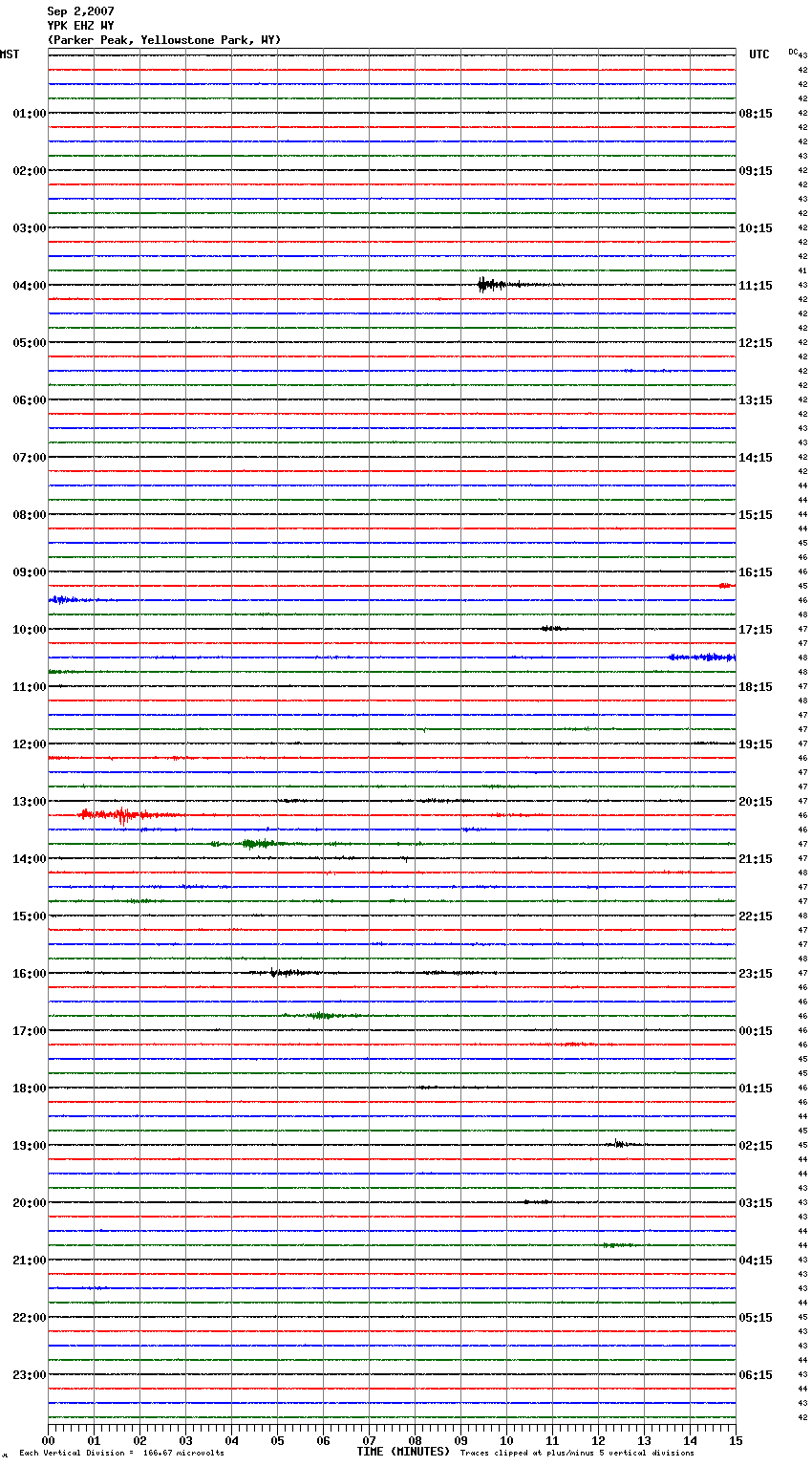The image size is (812, 1466).
Task: Click the MST time label "19:00"
Action: tap(30, 1146)
